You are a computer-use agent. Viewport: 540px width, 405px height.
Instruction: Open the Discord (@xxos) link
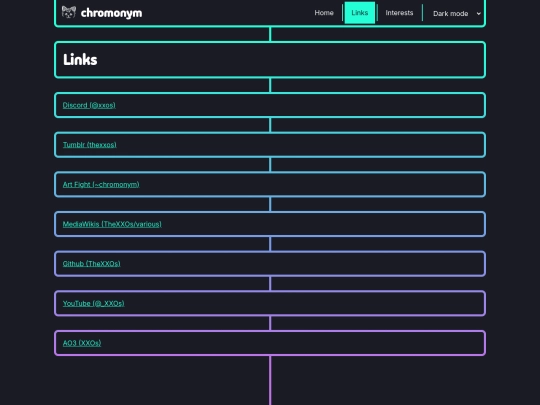[89, 105]
